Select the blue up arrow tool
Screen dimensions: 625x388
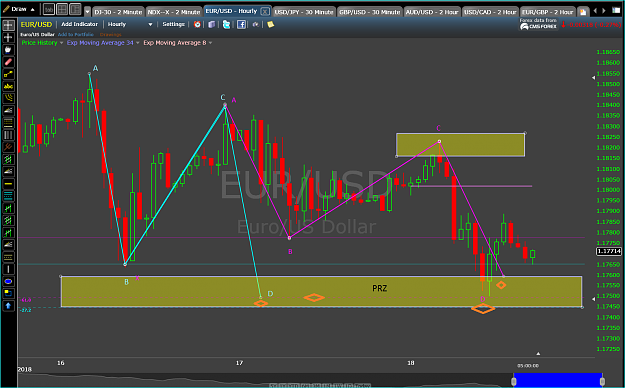[8, 306]
